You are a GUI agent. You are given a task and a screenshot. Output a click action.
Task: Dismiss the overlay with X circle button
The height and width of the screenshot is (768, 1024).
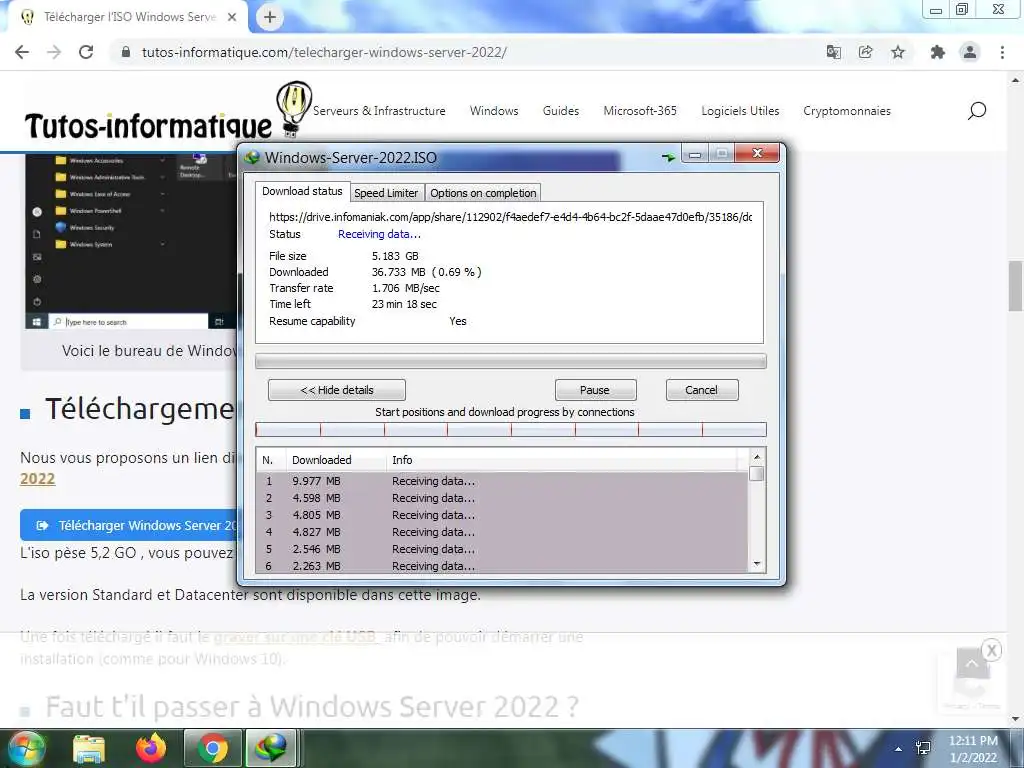(x=991, y=650)
